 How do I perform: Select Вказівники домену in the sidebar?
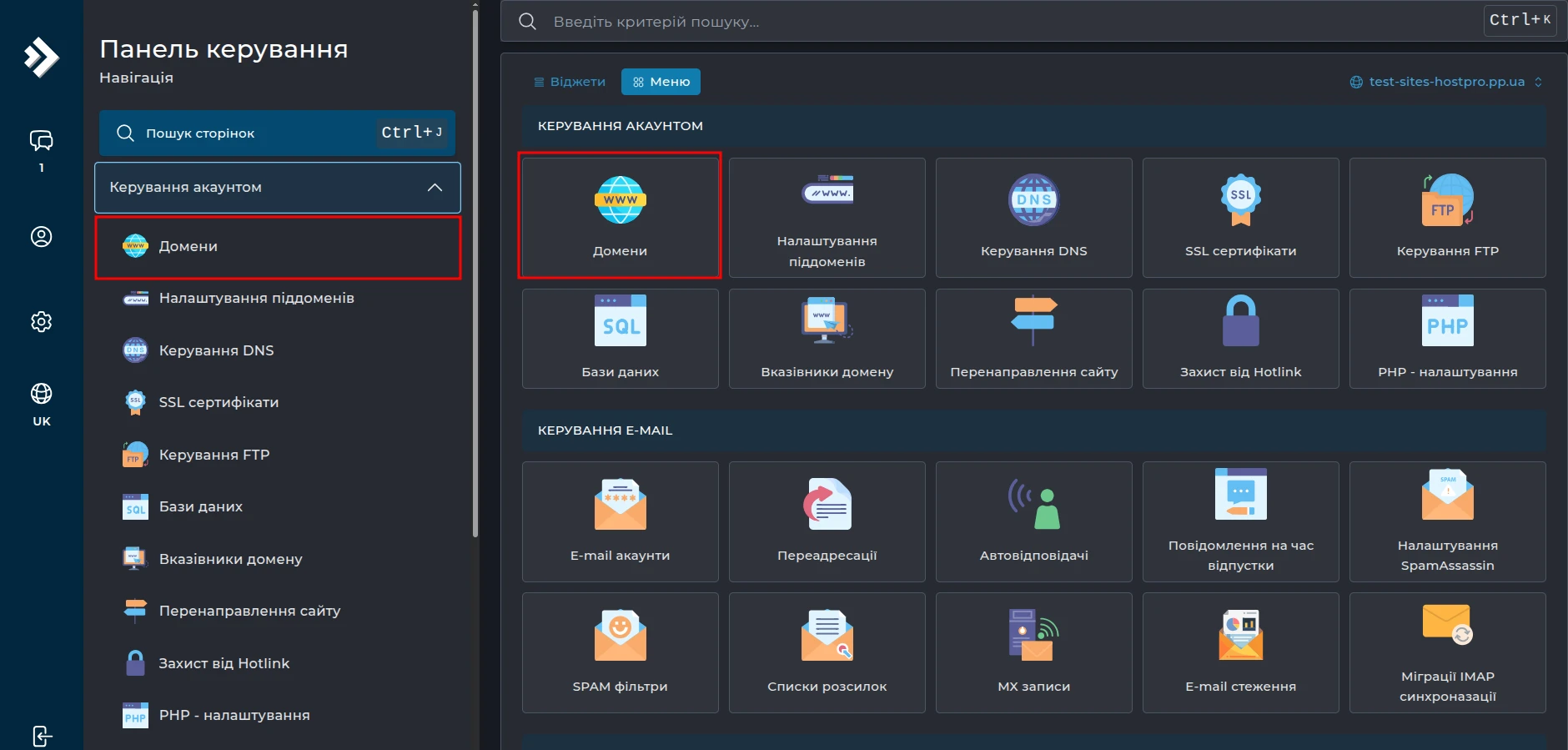pyautogui.click(x=278, y=559)
